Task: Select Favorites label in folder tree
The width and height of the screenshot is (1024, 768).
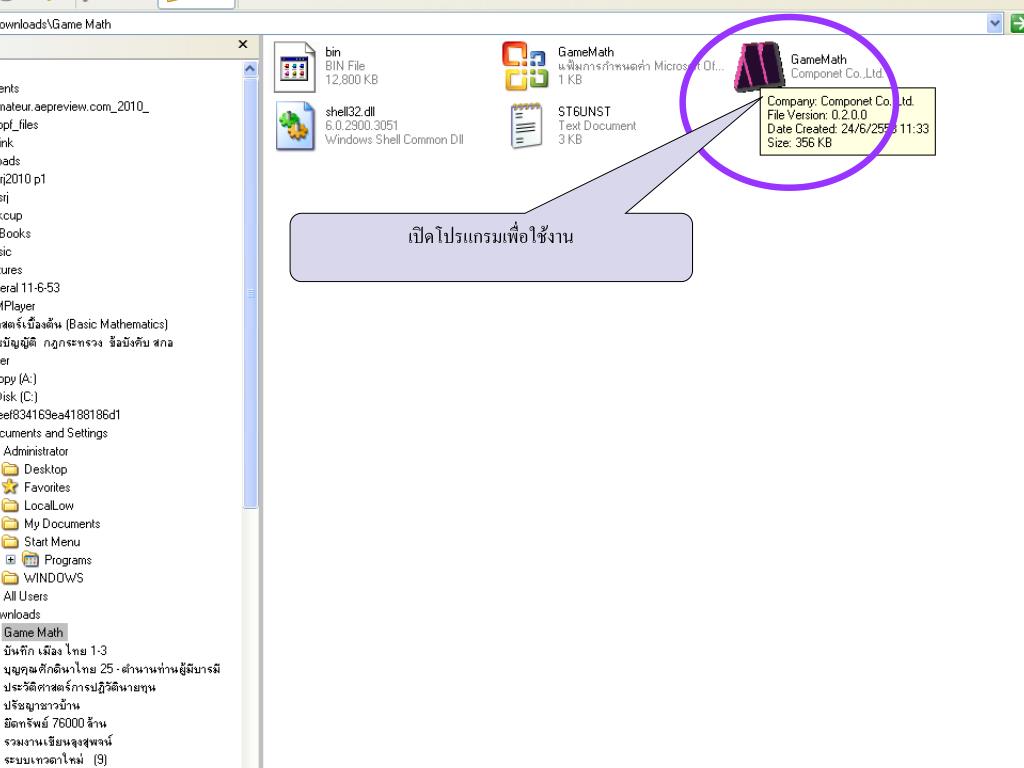Action: pyautogui.click(x=47, y=487)
